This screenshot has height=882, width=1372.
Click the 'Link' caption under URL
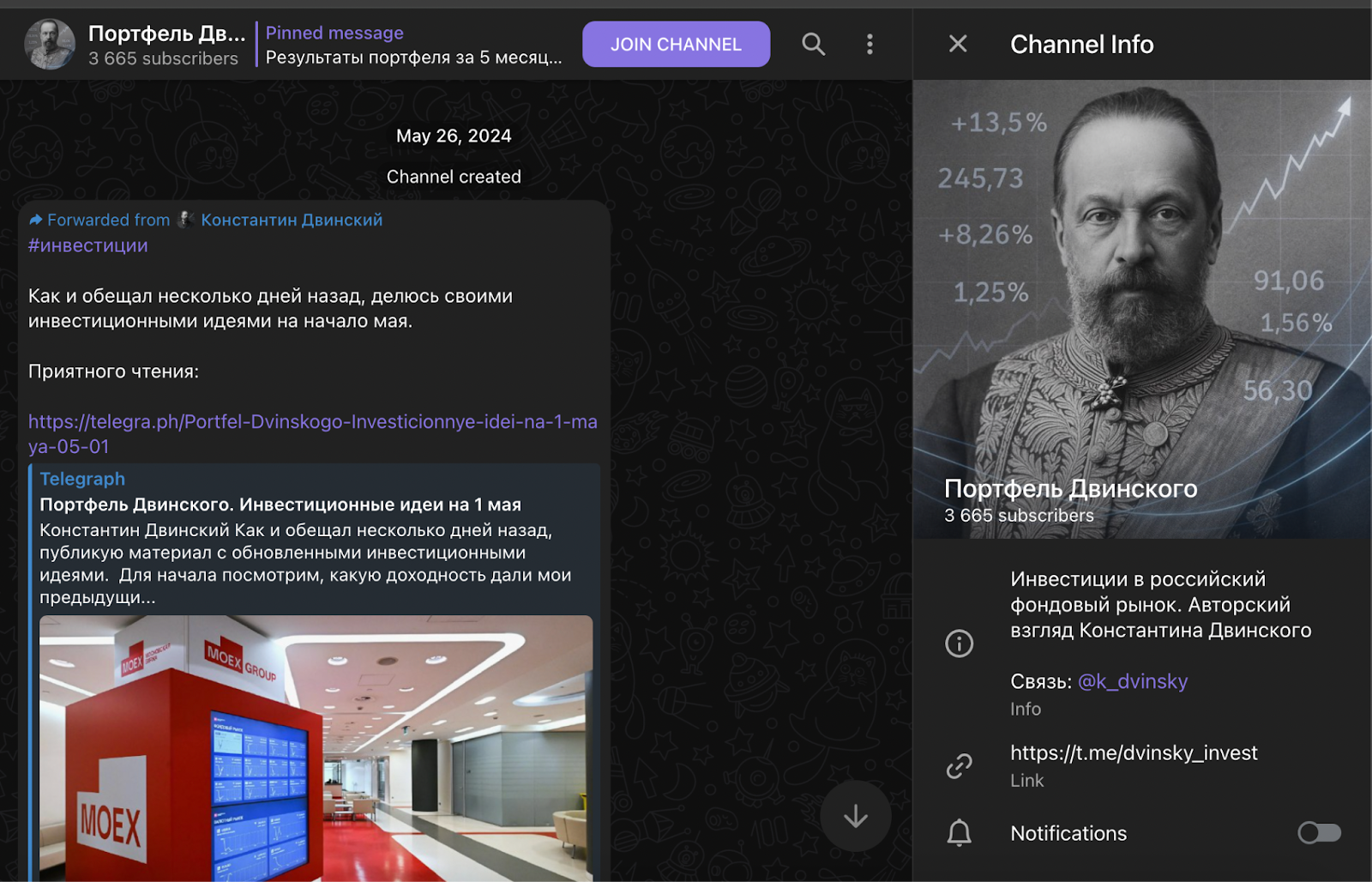point(1026,781)
